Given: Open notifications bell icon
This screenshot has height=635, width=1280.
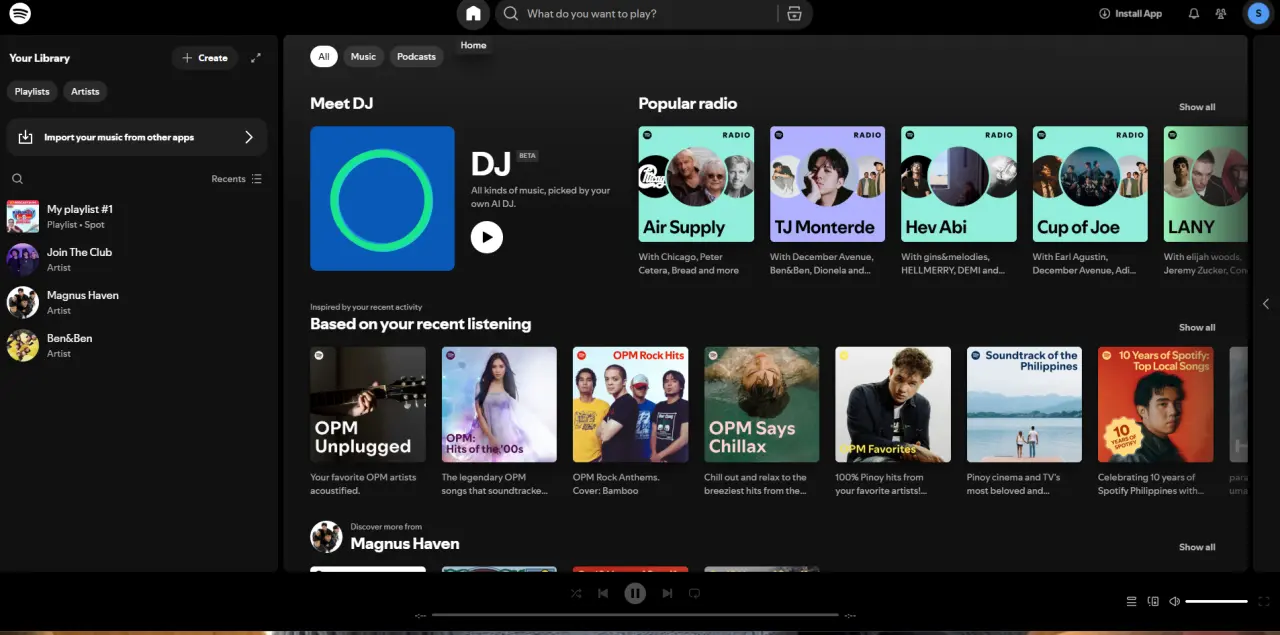Looking at the screenshot, I should pos(1193,14).
